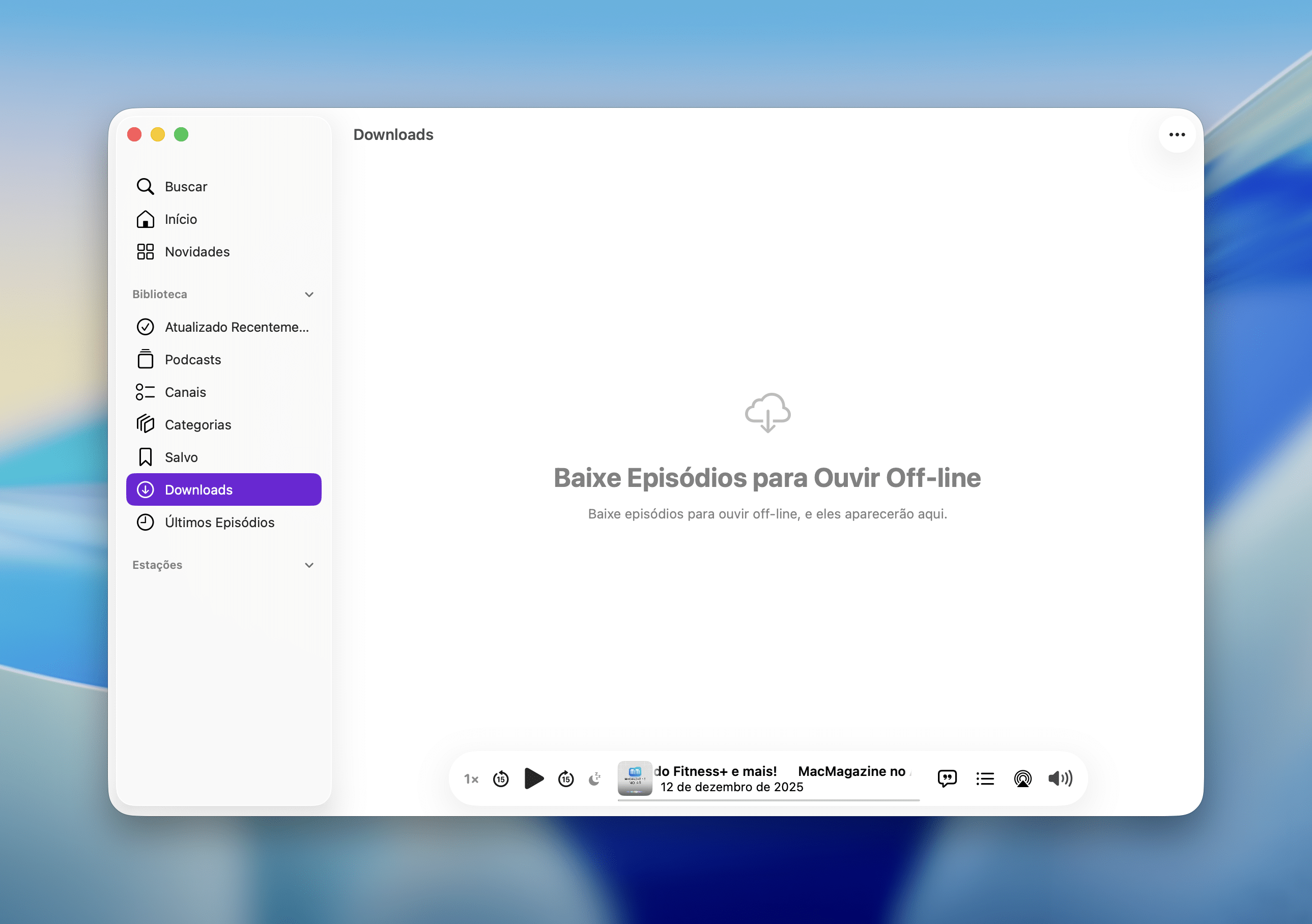This screenshot has width=1312, height=924.
Task: Select Últimos Episódios in the library
Action: coord(219,522)
